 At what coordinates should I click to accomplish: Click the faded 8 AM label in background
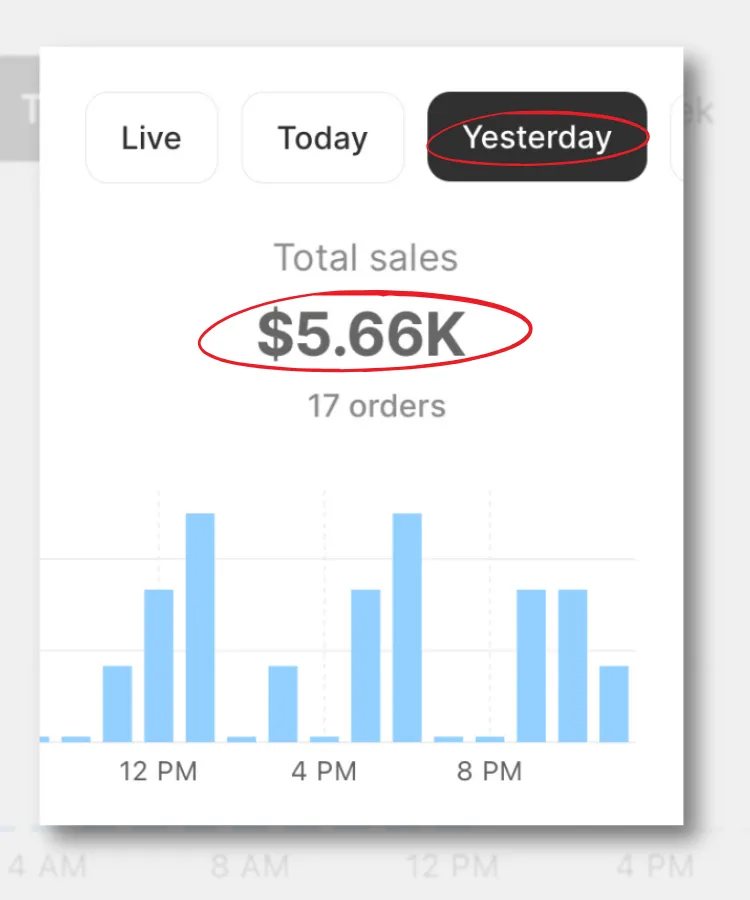[x=249, y=865]
